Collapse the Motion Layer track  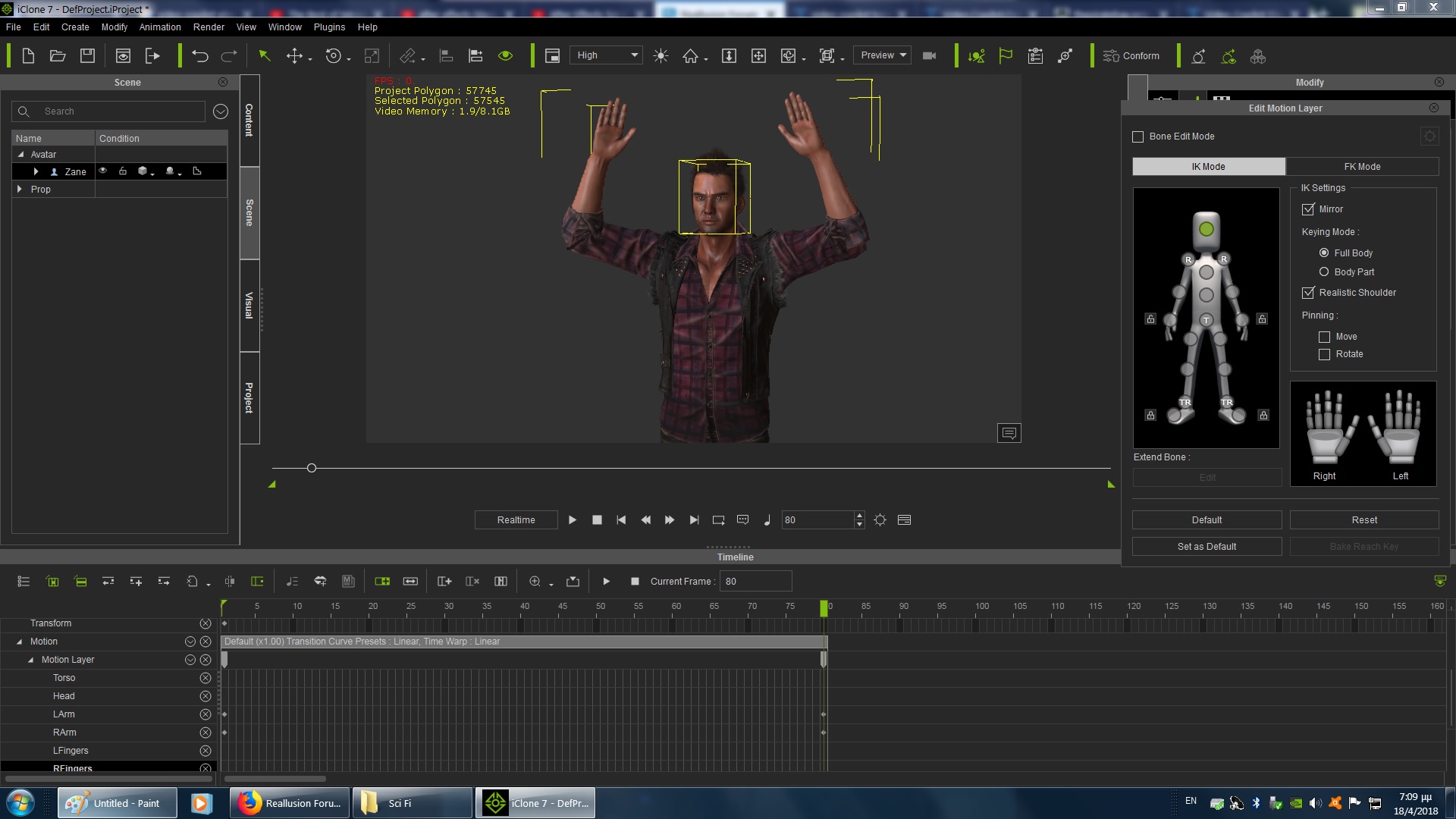coord(31,660)
